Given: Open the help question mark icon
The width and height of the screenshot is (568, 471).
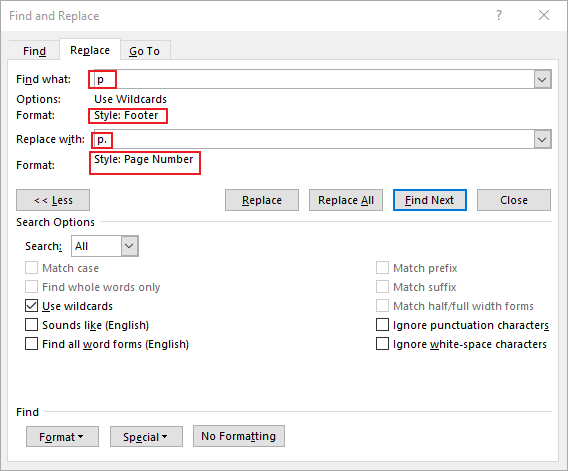Looking at the screenshot, I should (x=499, y=15).
